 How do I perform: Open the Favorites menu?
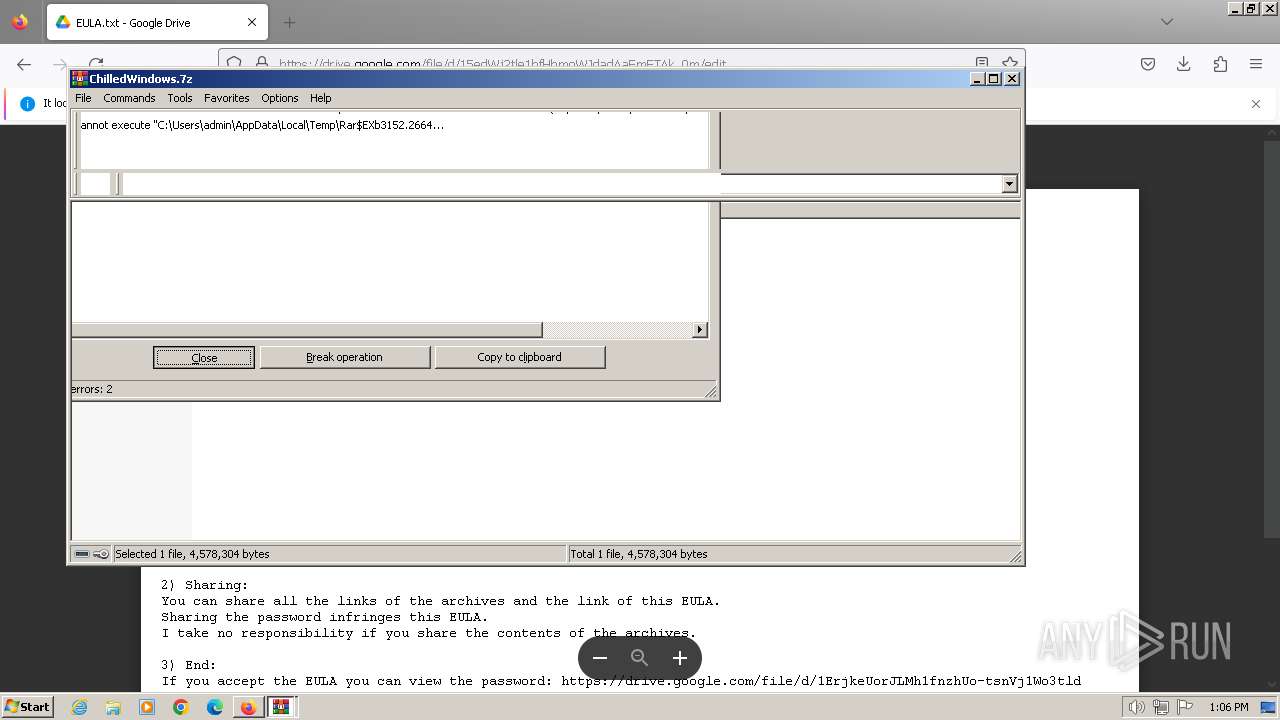227,98
